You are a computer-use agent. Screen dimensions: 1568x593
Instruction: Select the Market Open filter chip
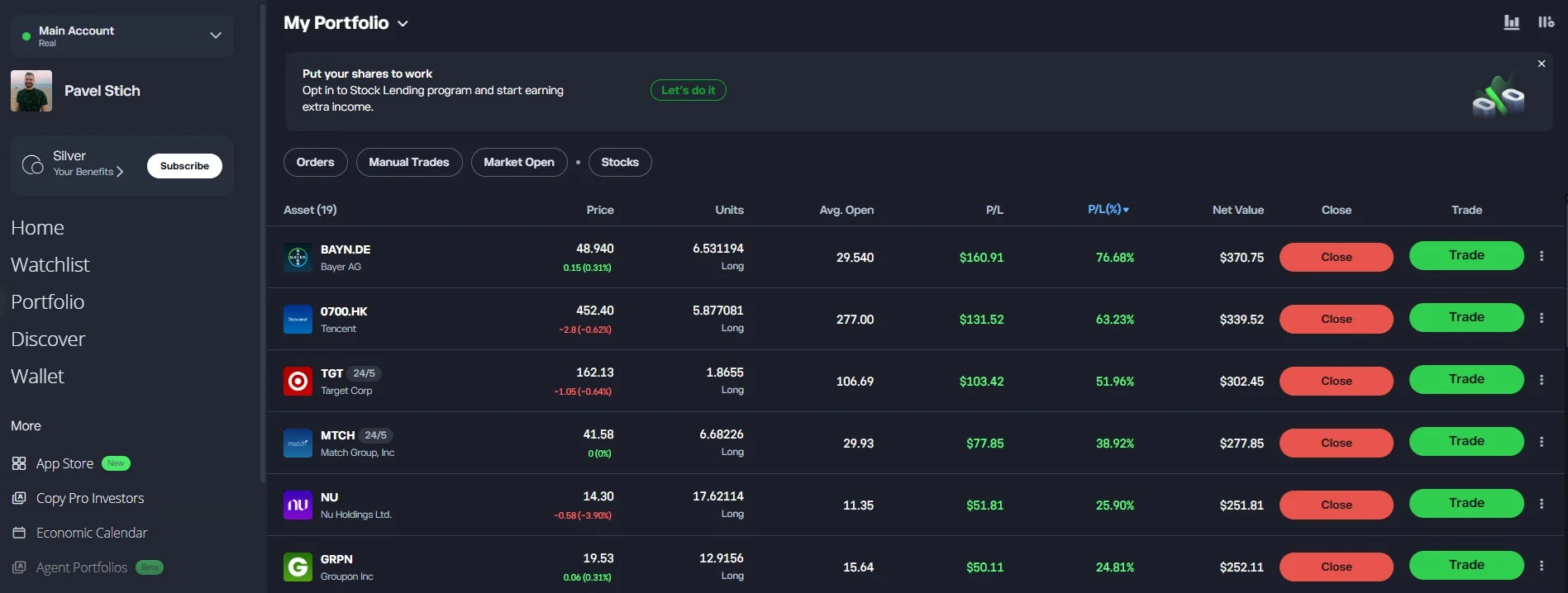tap(519, 163)
